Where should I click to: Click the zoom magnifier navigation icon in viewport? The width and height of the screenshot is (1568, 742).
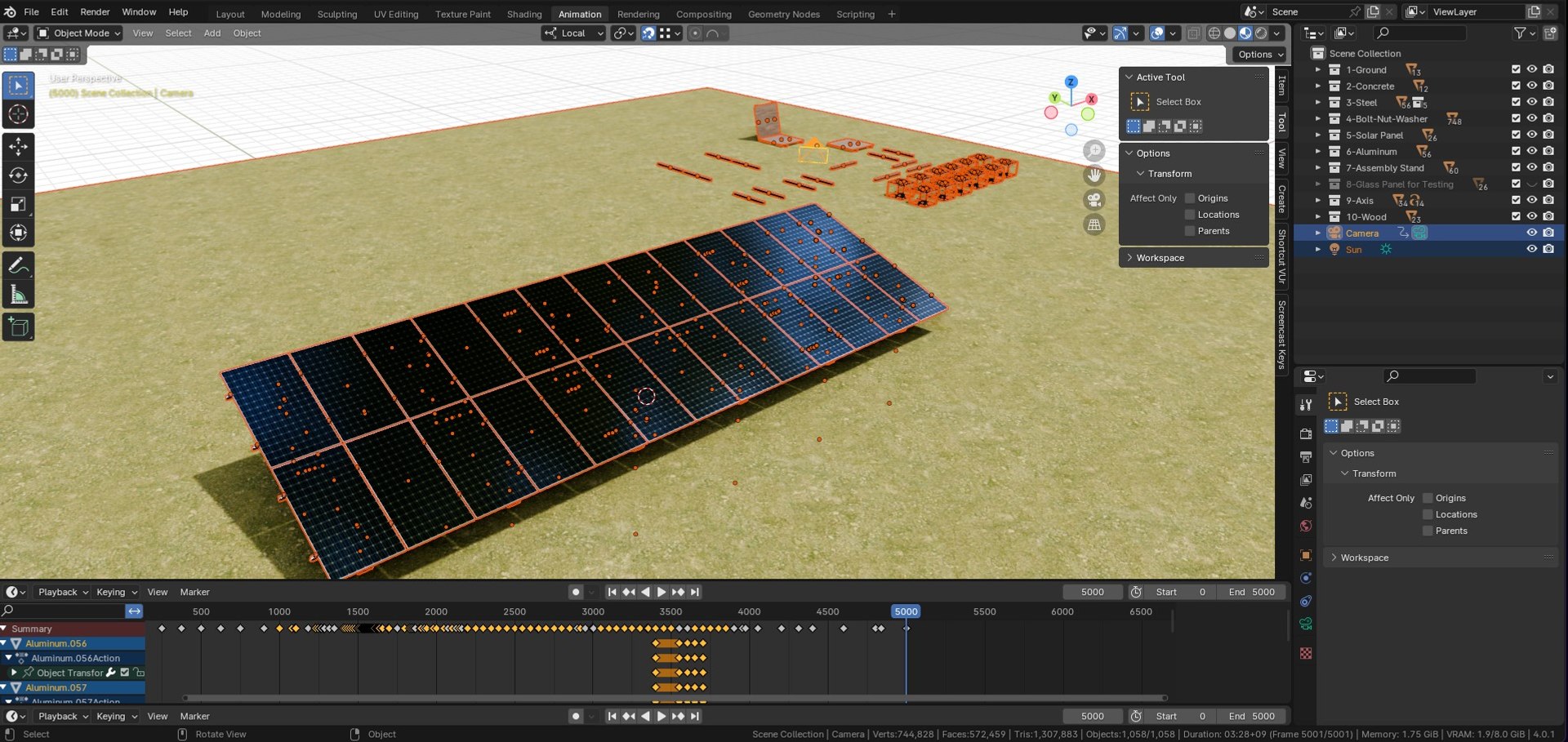[x=1094, y=151]
